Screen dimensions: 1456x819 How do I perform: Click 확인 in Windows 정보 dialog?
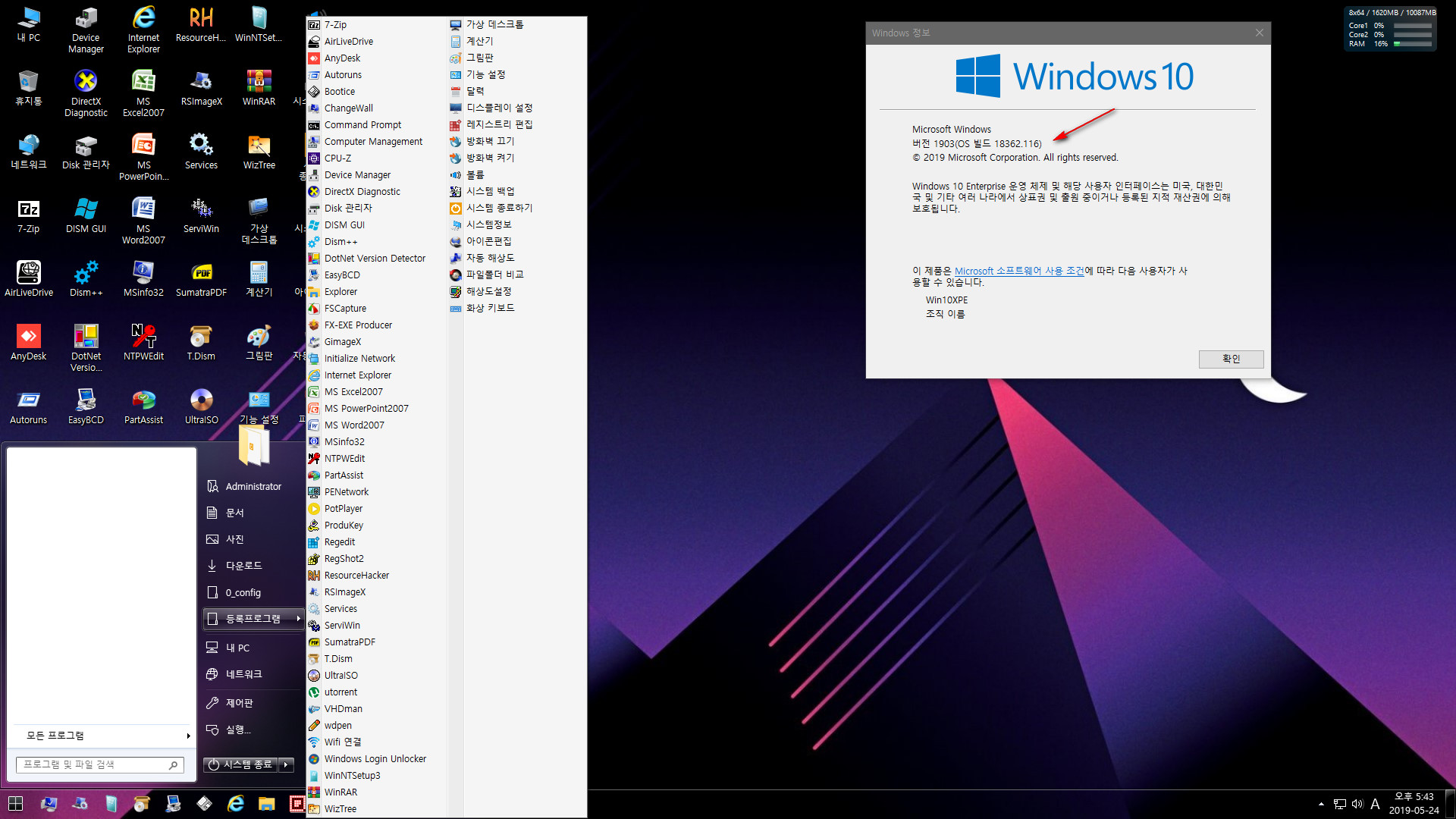click(1231, 359)
